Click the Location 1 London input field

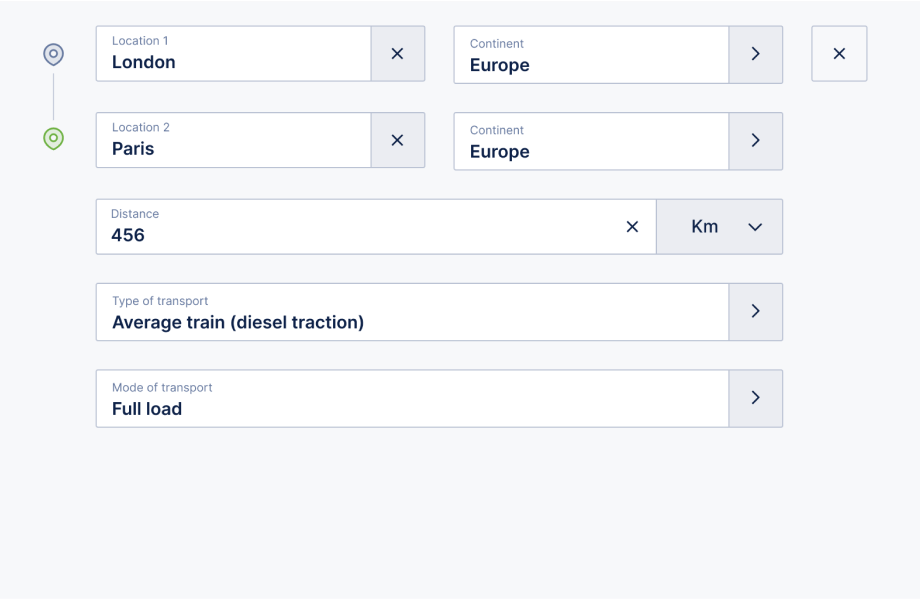point(234,53)
